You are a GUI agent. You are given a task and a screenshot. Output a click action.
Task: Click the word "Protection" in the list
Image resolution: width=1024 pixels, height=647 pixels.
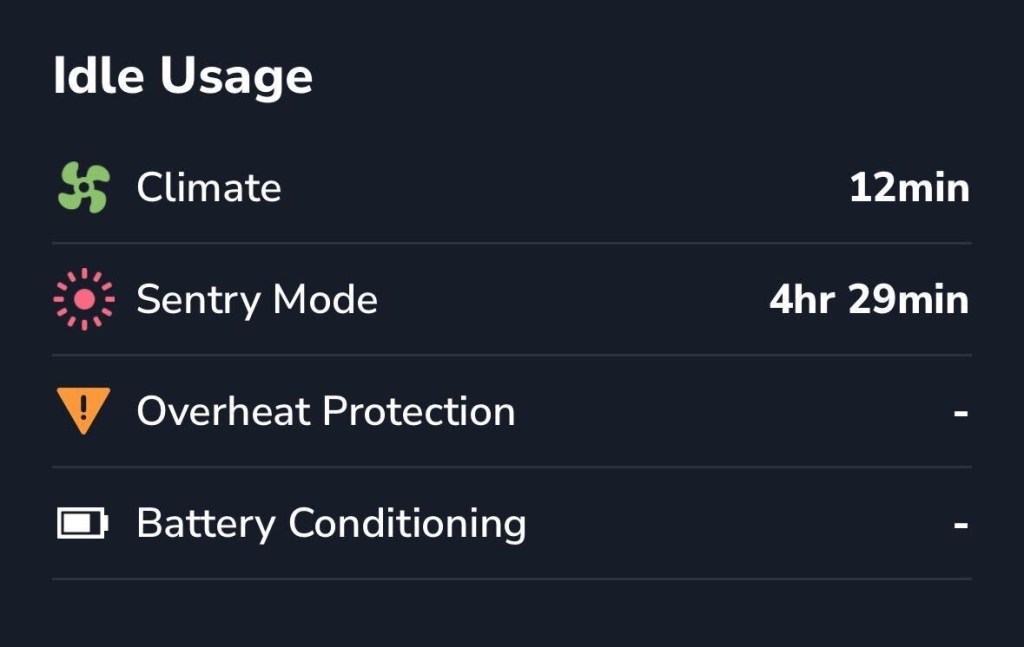pos(419,411)
